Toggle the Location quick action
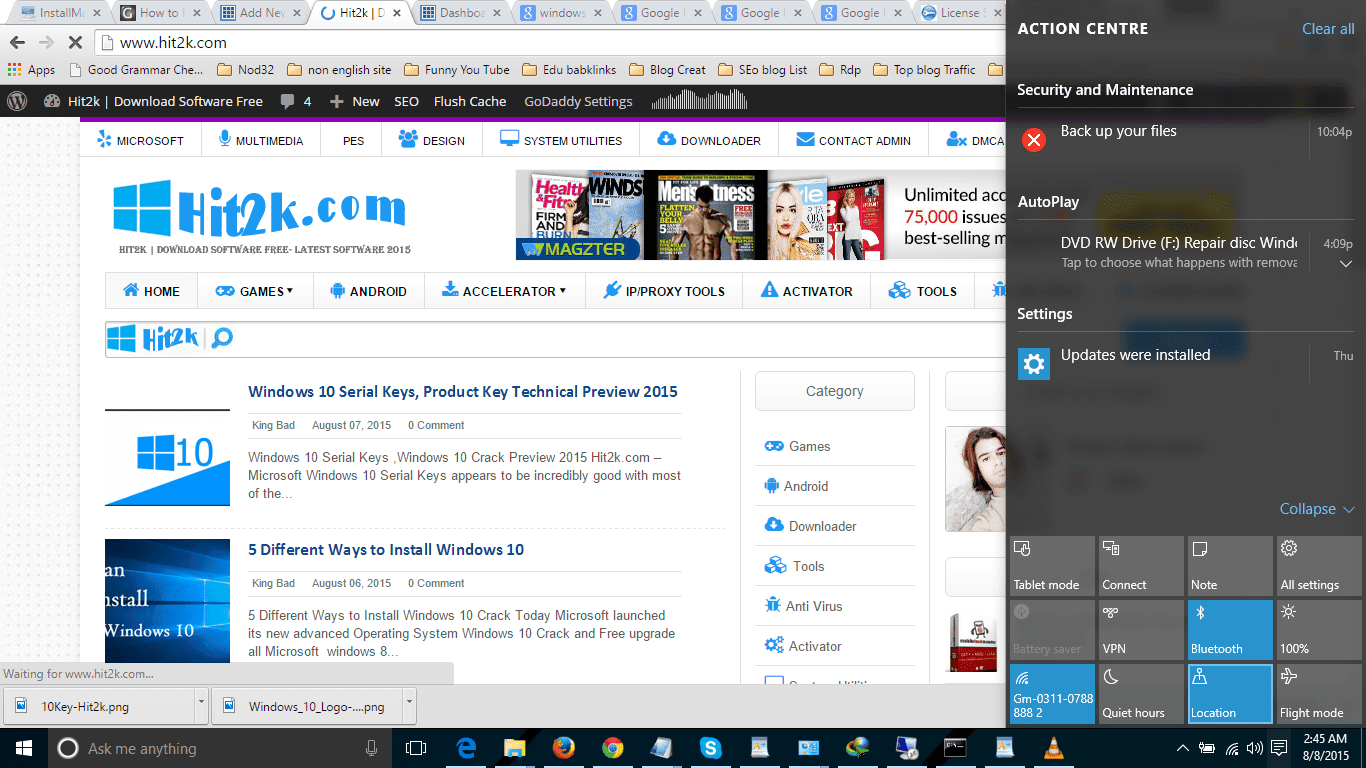This screenshot has height=768, width=1366. click(1230, 694)
